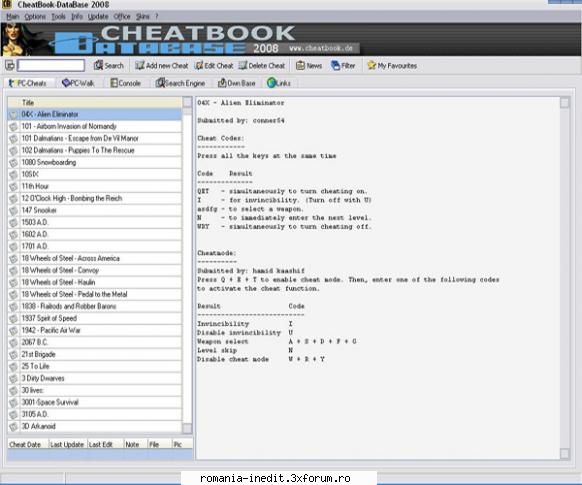The height and width of the screenshot is (485, 582).
Task: Select 147 Snooker entry
Action: [x=95, y=210]
